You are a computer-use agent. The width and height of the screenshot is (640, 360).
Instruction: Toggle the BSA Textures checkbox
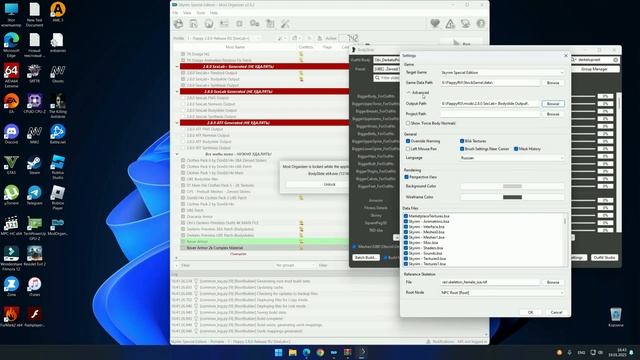(x=462, y=141)
